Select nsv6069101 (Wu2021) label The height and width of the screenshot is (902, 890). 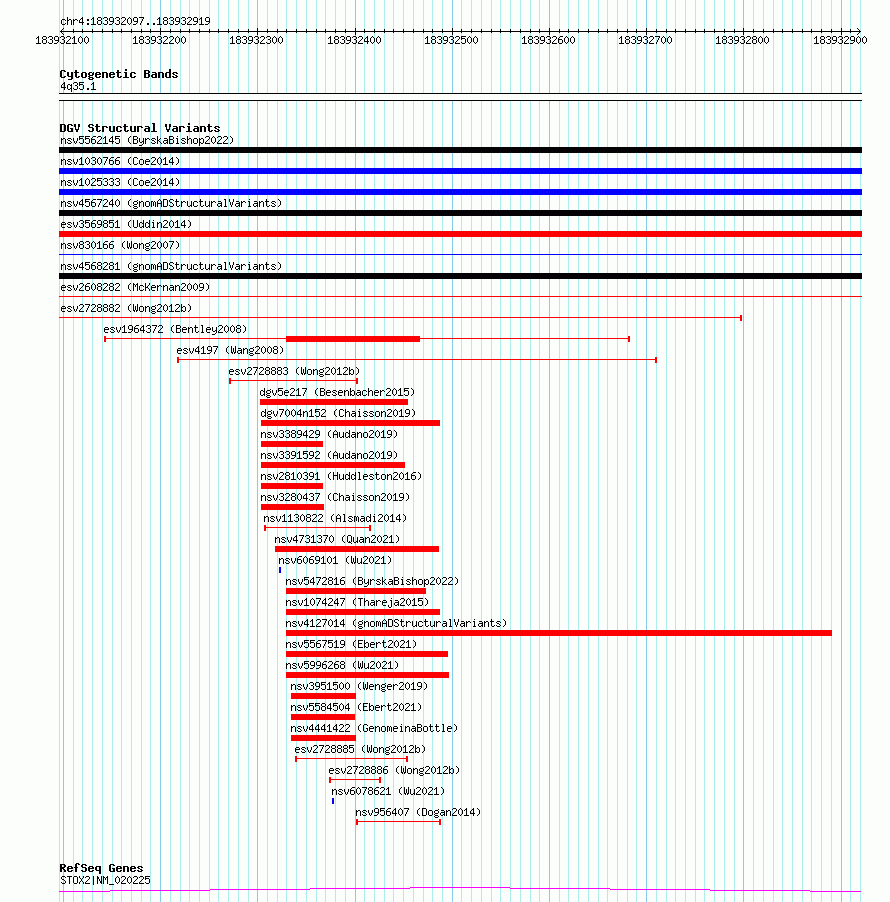click(335, 560)
